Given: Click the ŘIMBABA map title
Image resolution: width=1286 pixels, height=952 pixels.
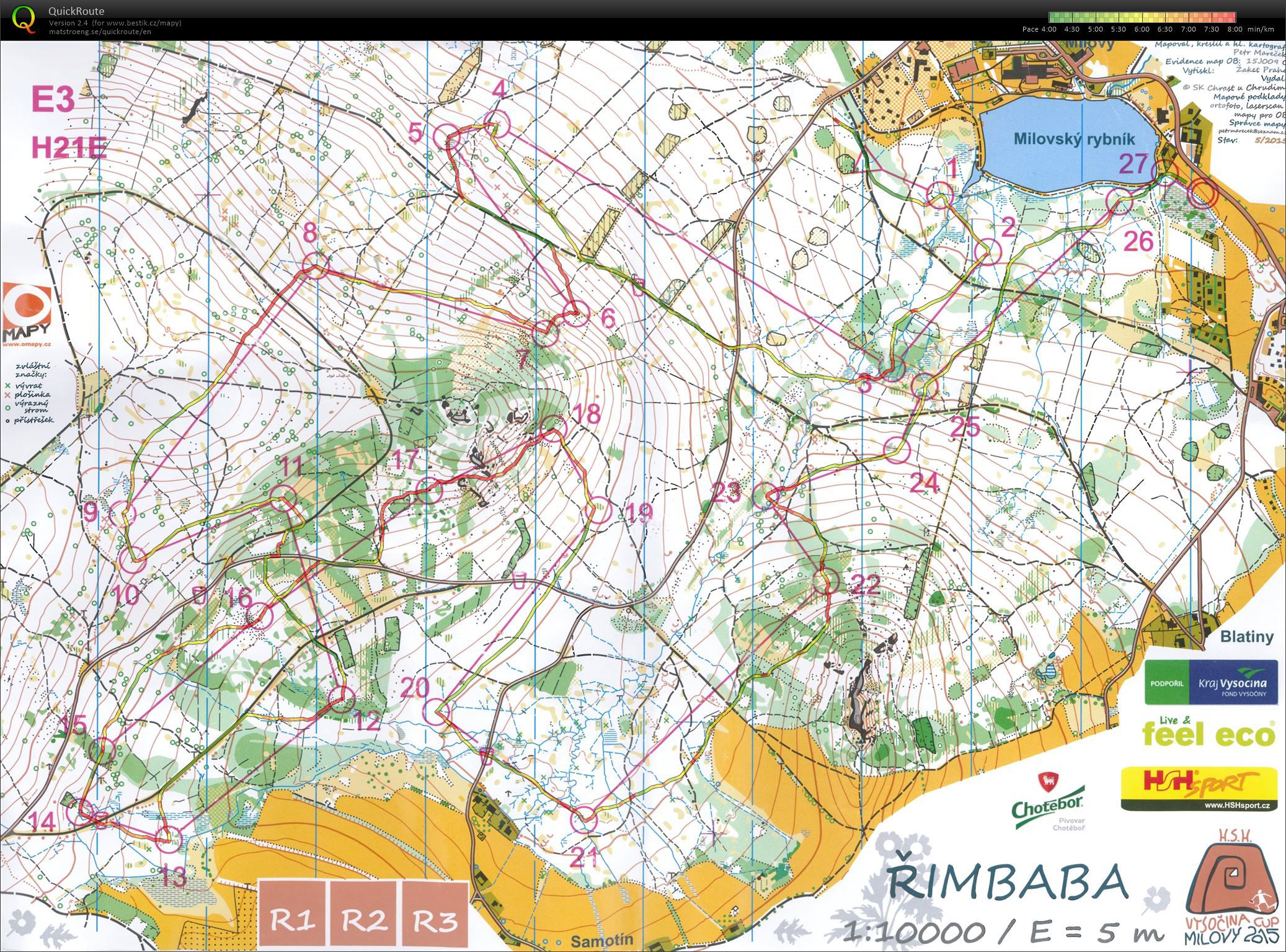Looking at the screenshot, I should click(x=1008, y=881).
